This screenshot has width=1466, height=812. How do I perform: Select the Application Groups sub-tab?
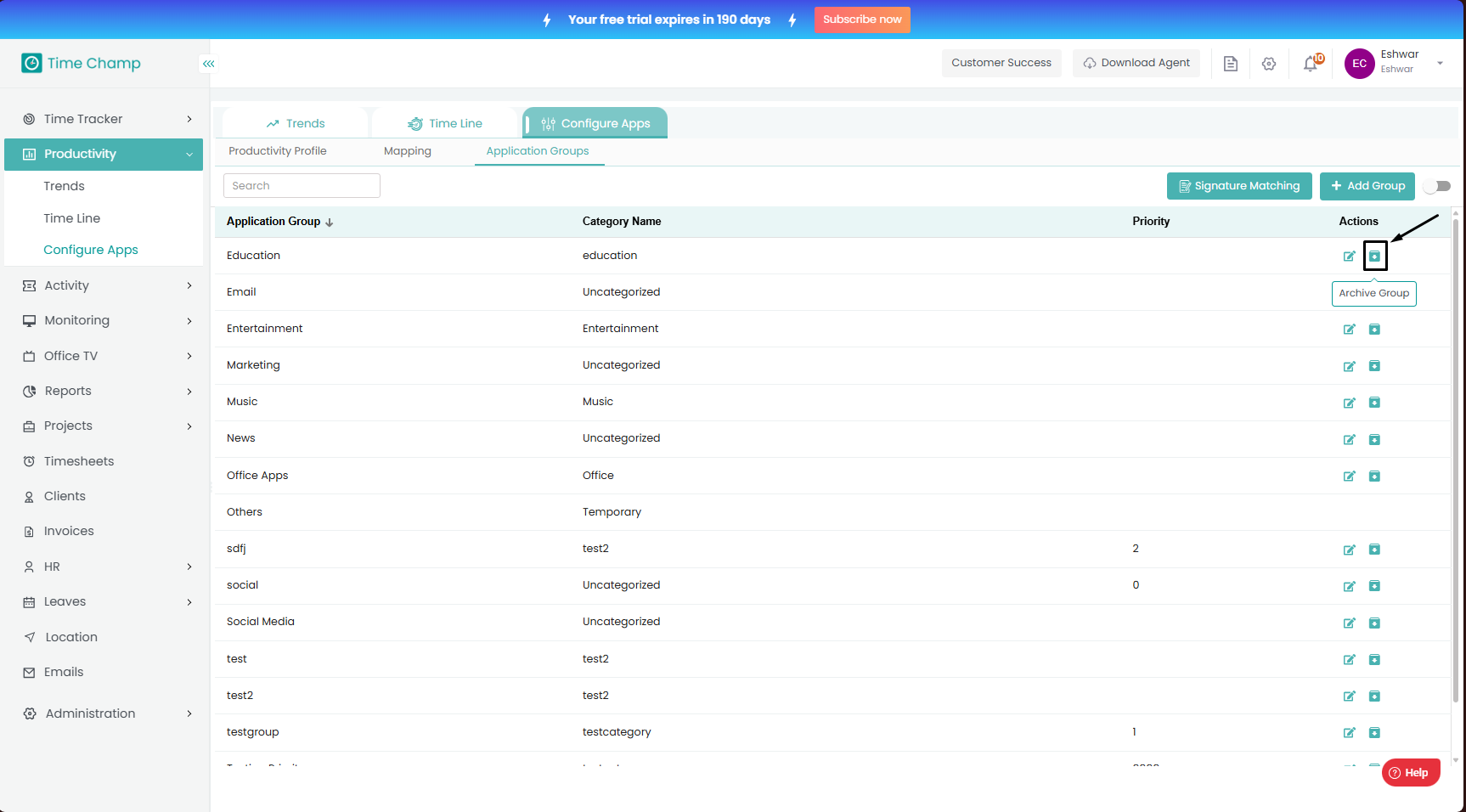pos(538,151)
